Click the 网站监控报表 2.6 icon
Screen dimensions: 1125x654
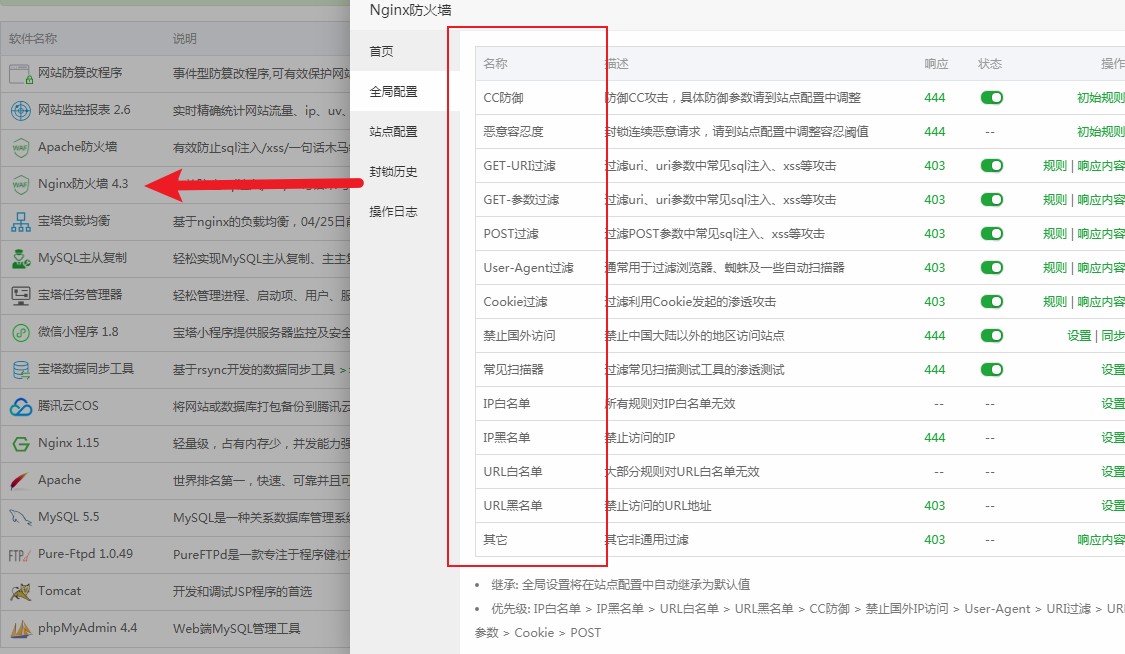pyautogui.click(x=21, y=110)
